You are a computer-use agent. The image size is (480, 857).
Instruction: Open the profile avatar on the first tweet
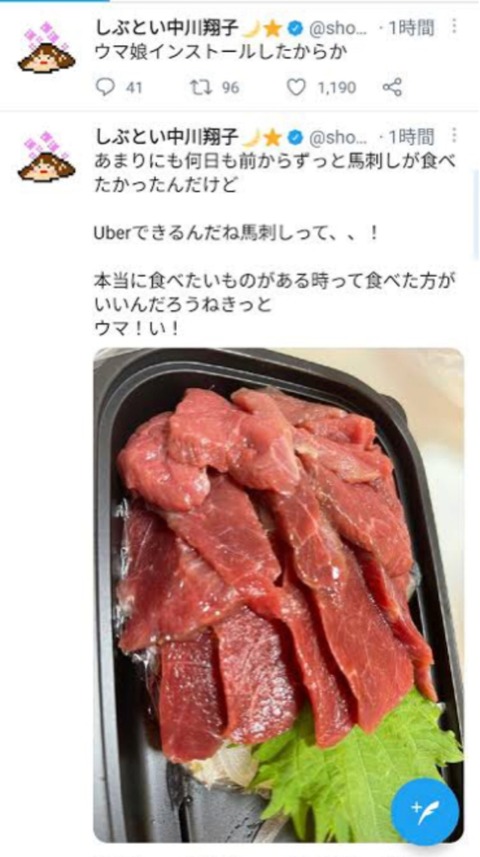pos(46,48)
